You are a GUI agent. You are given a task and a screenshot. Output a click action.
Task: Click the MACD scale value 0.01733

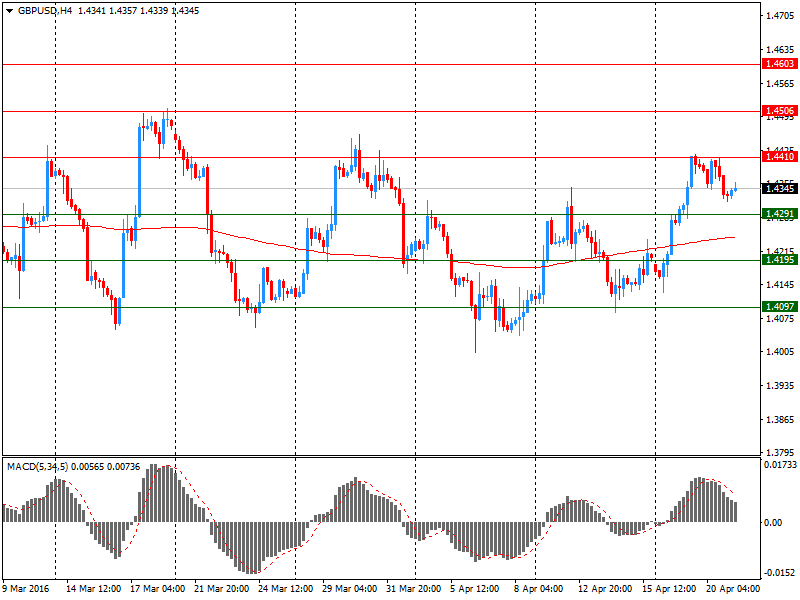[x=780, y=465]
